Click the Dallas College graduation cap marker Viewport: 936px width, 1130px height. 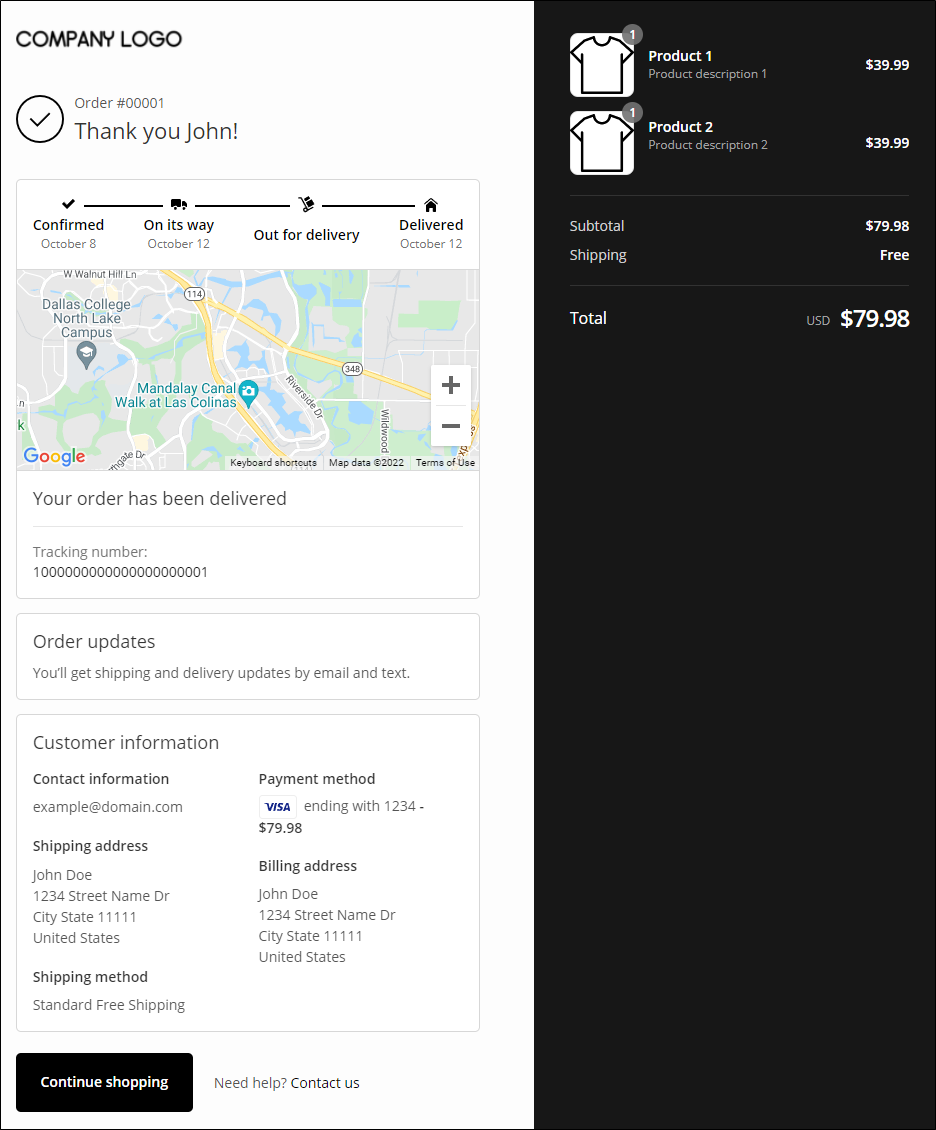coord(86,353)
